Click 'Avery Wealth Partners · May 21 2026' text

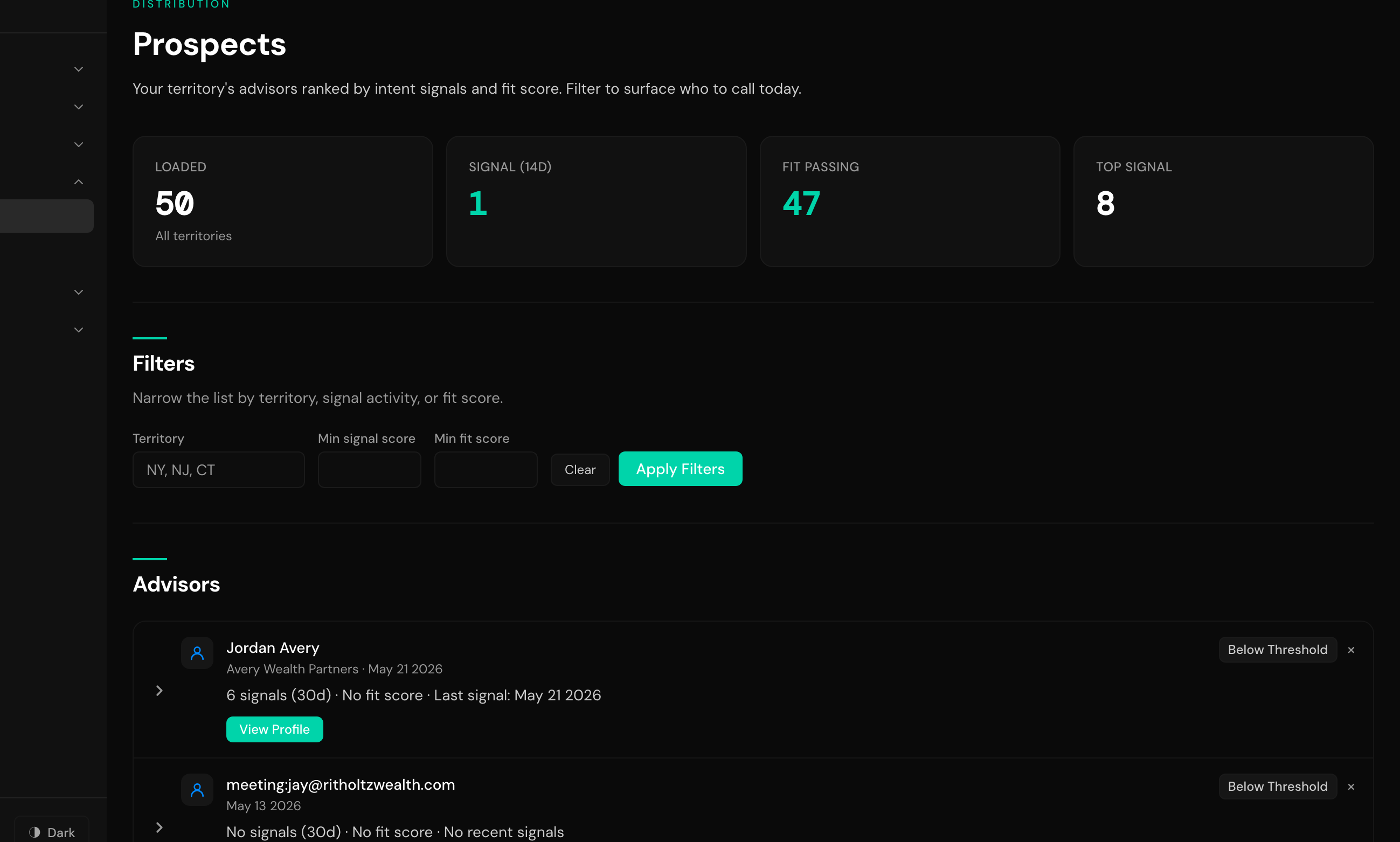click(x=334, y=669)
